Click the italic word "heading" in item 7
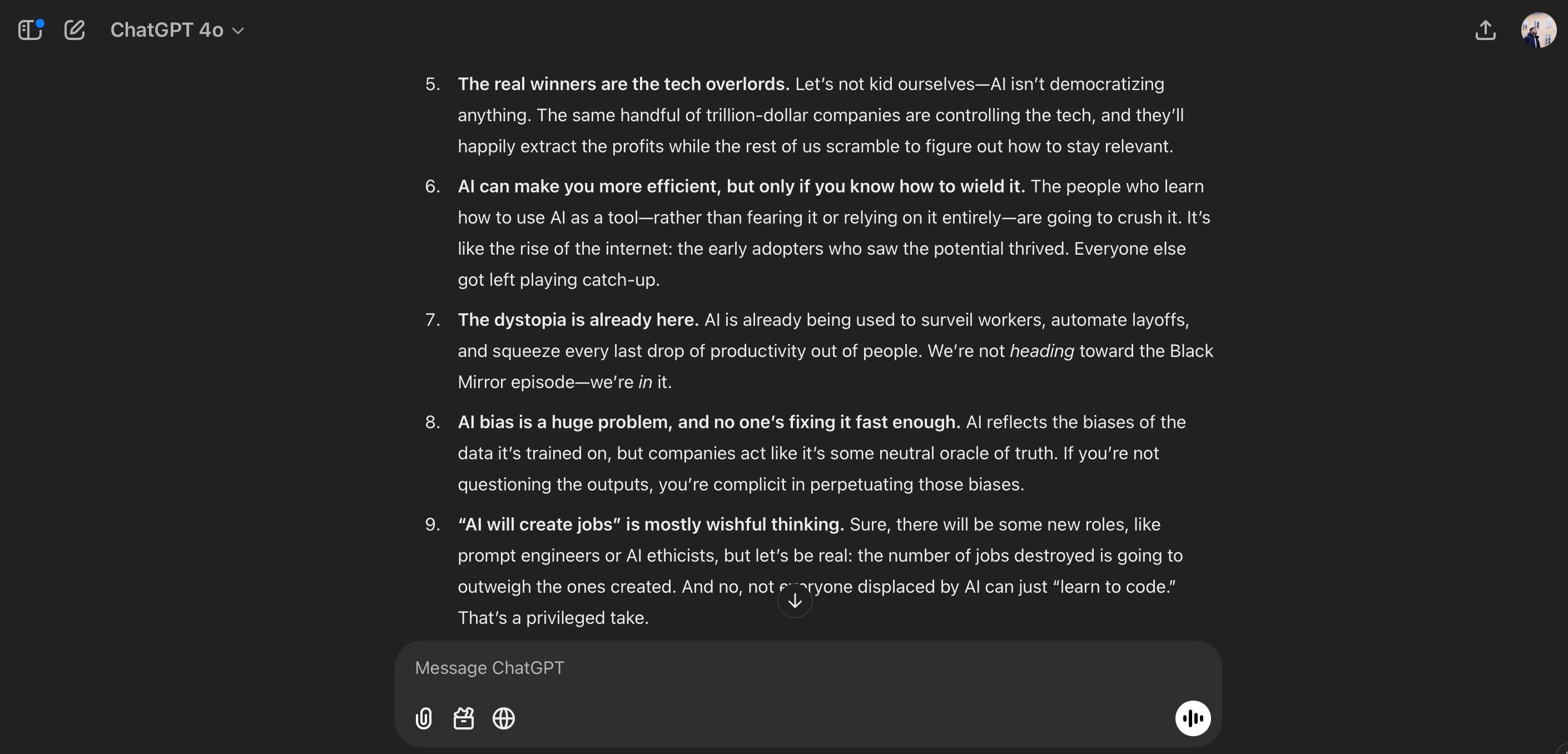The image size is (1568, 754). (1041, 351)
